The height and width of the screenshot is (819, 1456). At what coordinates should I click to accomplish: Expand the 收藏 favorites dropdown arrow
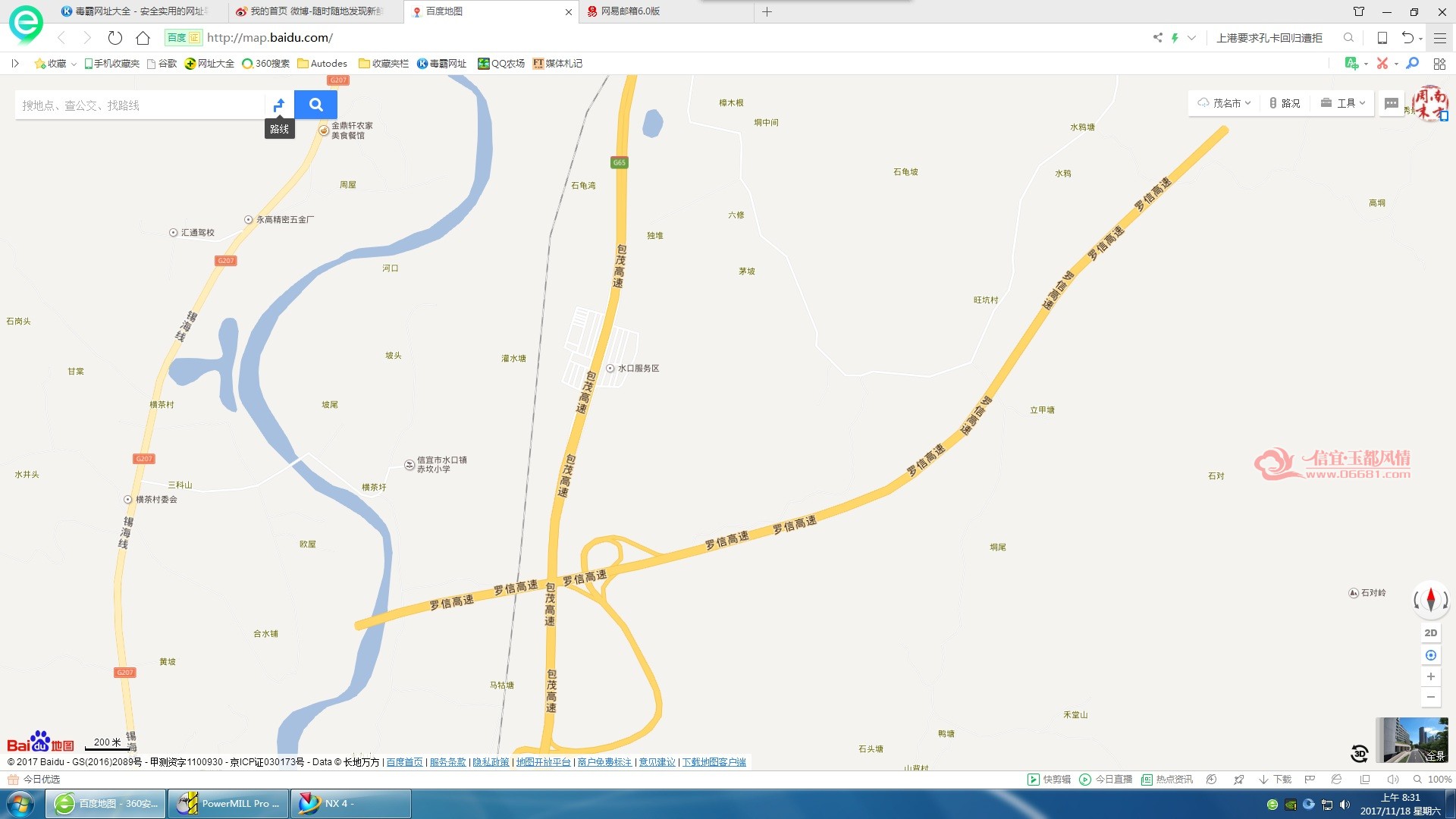(74, 64)
